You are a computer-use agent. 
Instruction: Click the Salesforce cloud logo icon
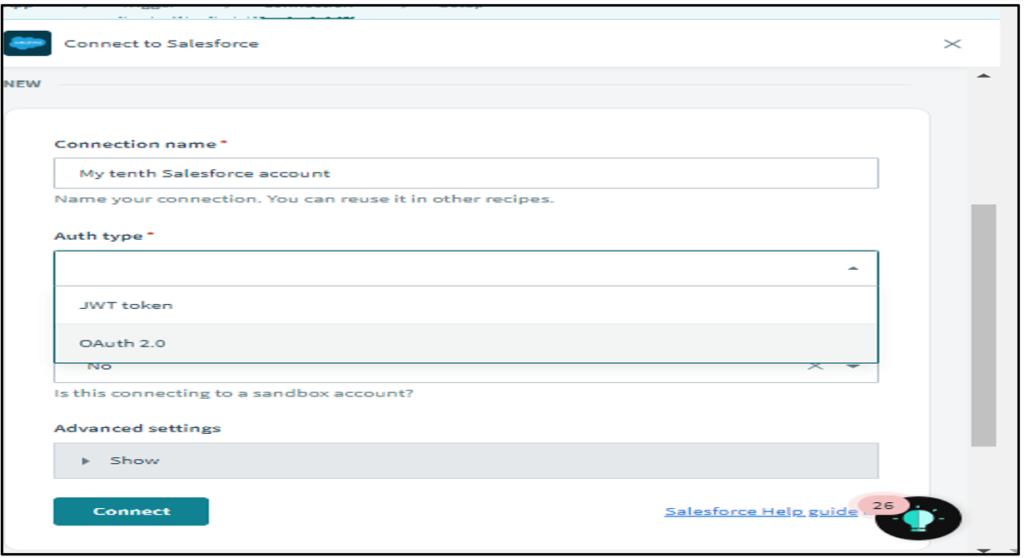27,44
